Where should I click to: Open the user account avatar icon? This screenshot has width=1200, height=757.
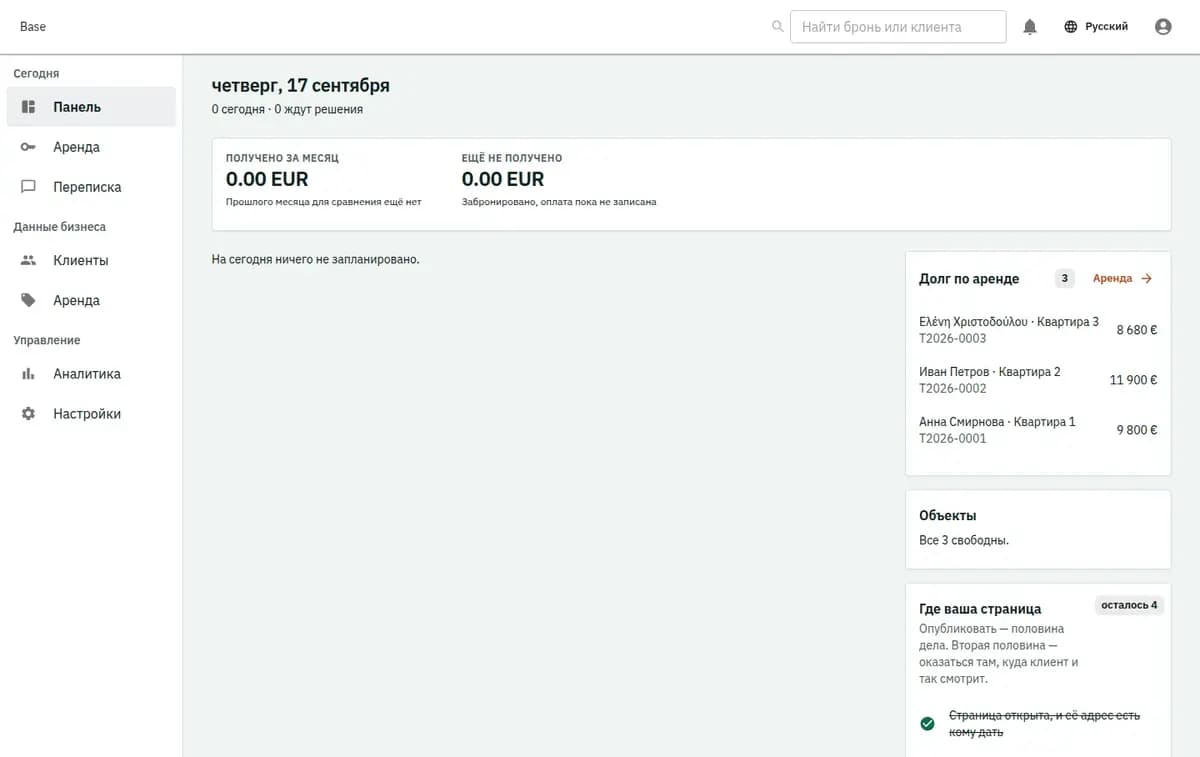pyautogui.click(x=1163, y=27)
